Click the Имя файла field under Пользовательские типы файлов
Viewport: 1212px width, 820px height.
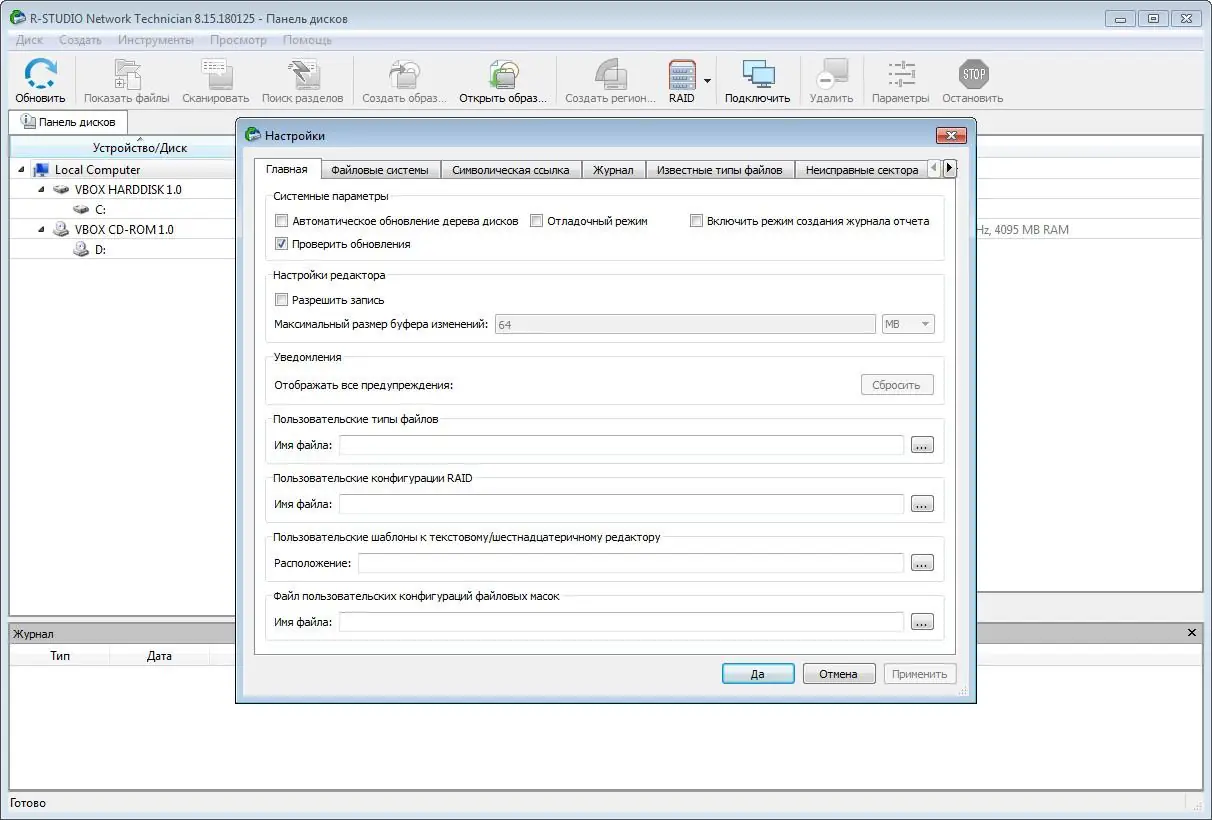coord(621,445)
